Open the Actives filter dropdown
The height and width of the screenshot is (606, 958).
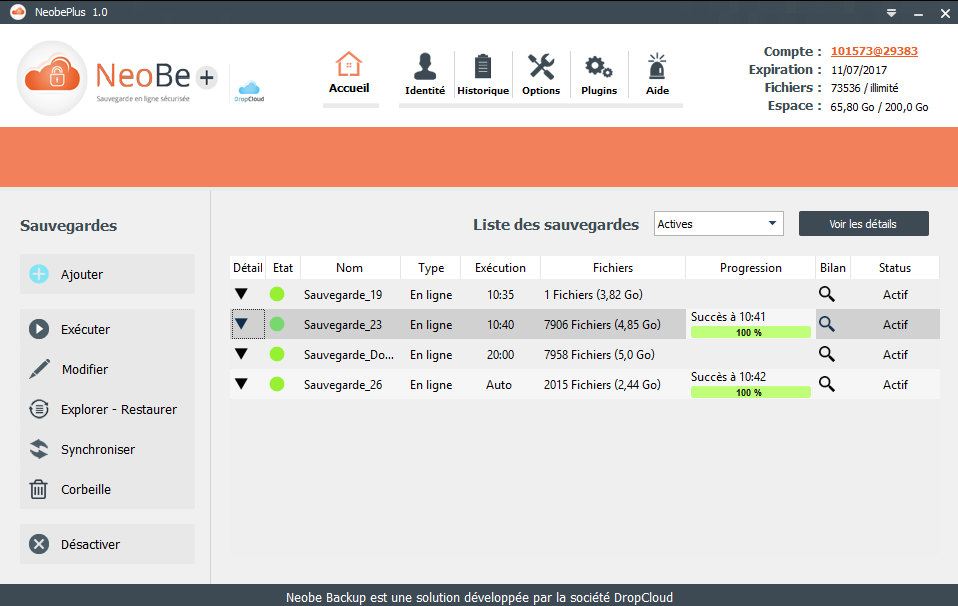pos(718,224)
